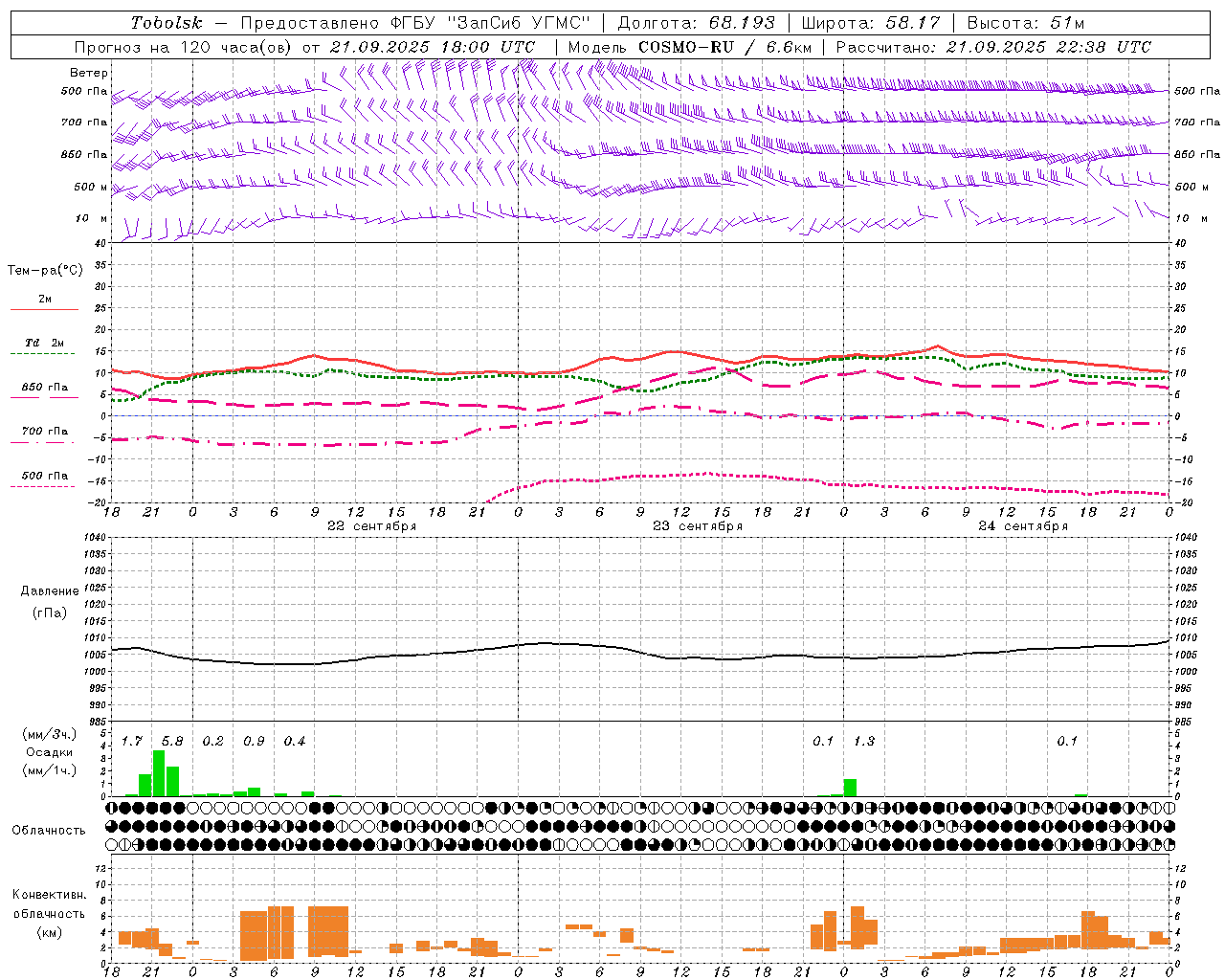Viewport: 1225px width, 980px height.
Task: Click the "(мм/1ч.)" hourly precipitation unit label
Action: pyautogui.click(x=49, y=770)
